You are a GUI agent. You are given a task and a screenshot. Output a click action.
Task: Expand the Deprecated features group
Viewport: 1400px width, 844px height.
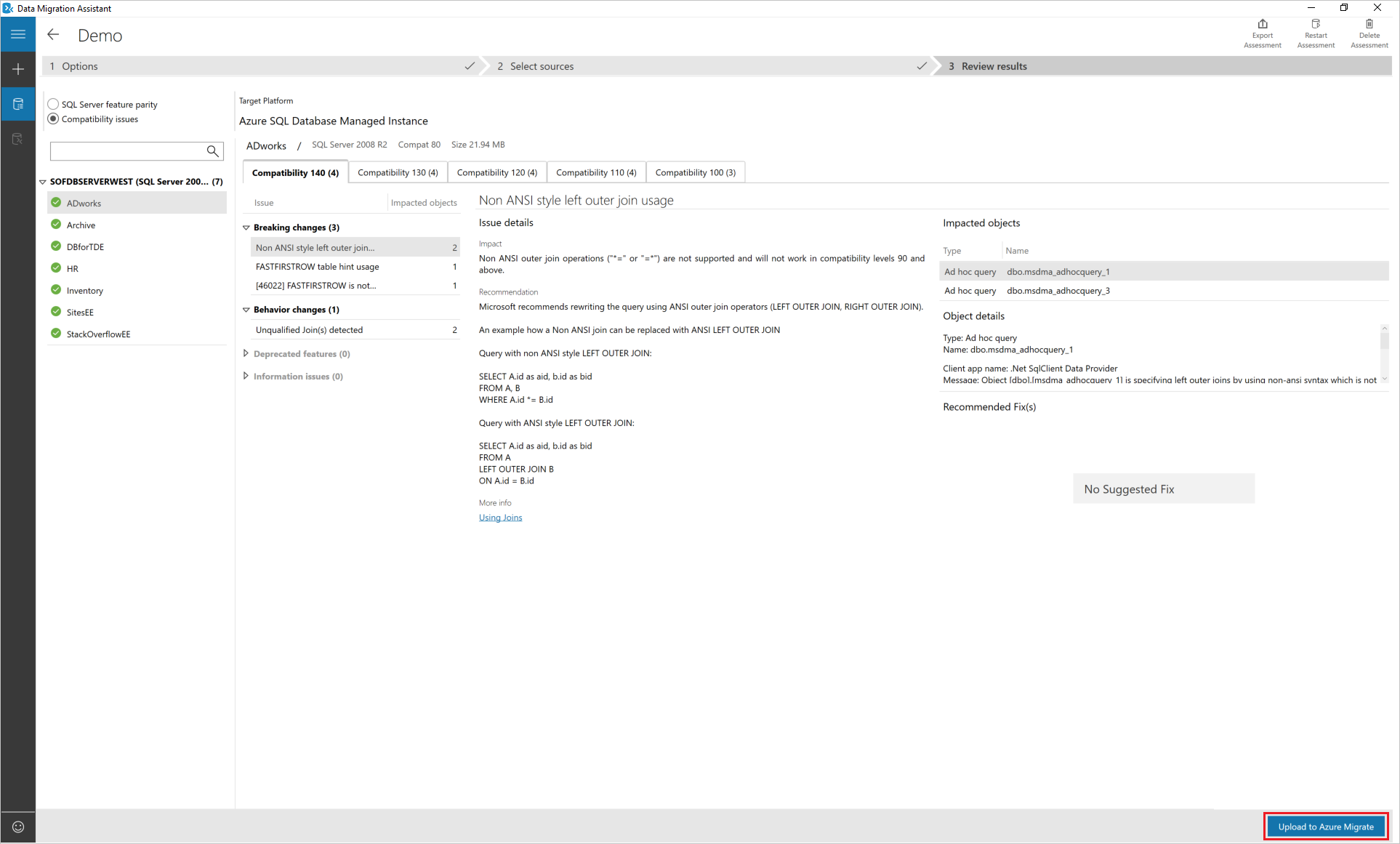[246, 353]
